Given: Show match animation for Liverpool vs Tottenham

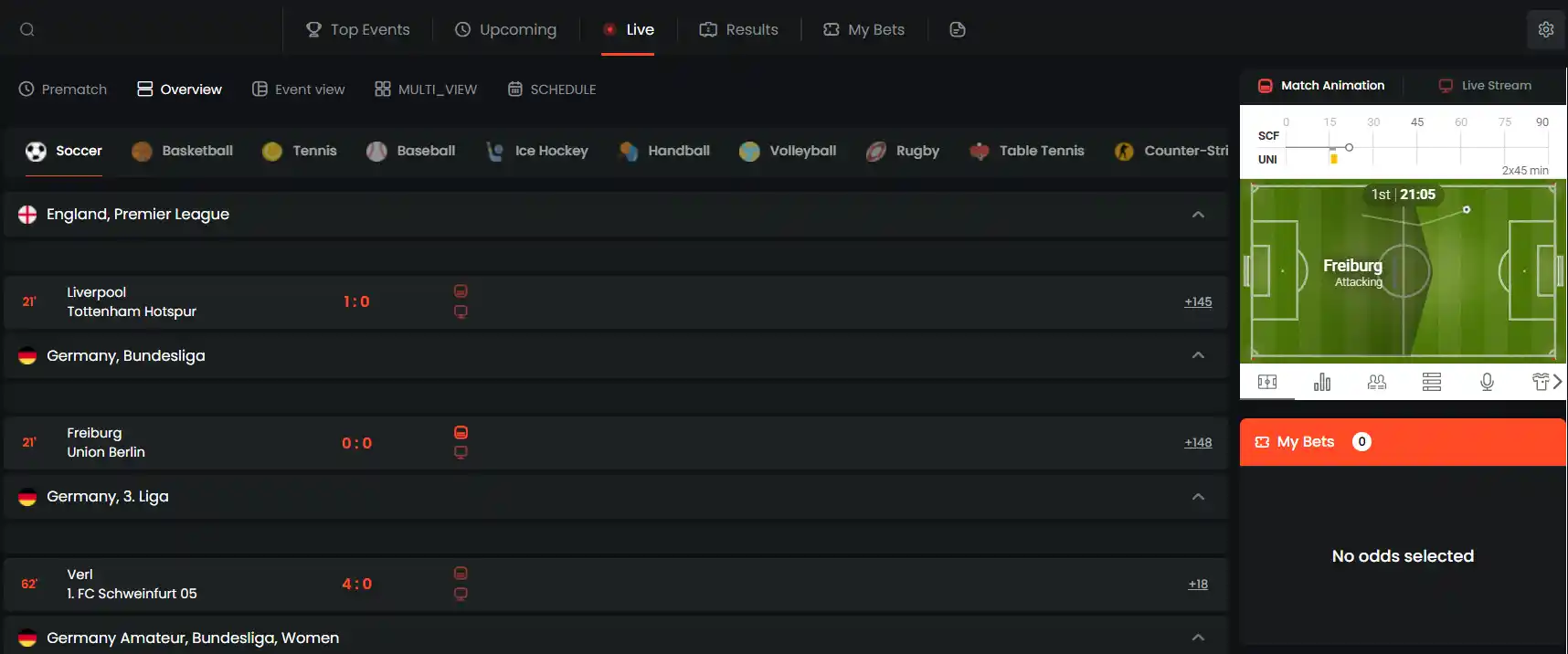Looking at the screenshot, I should 461,291.
